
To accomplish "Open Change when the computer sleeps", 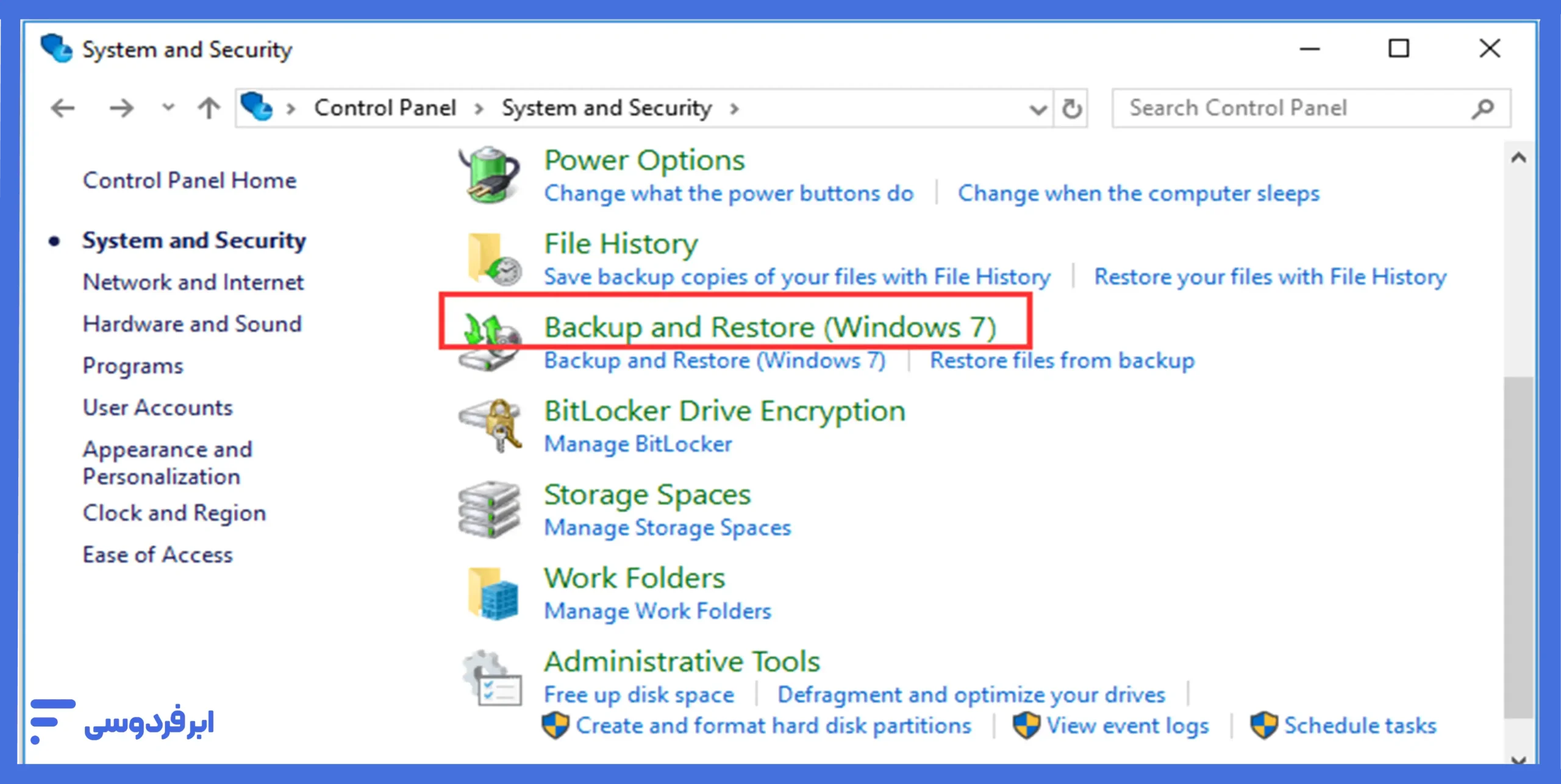I will click(x=1138, y=193).
